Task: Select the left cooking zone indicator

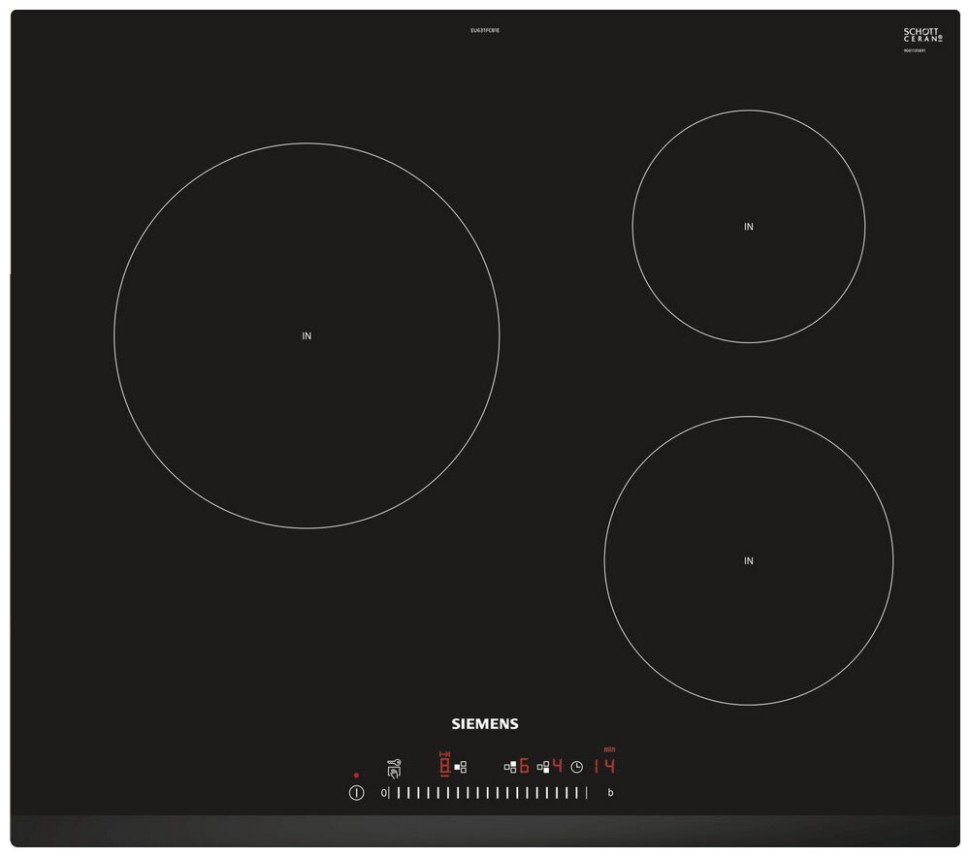Action: click(461, 767)
